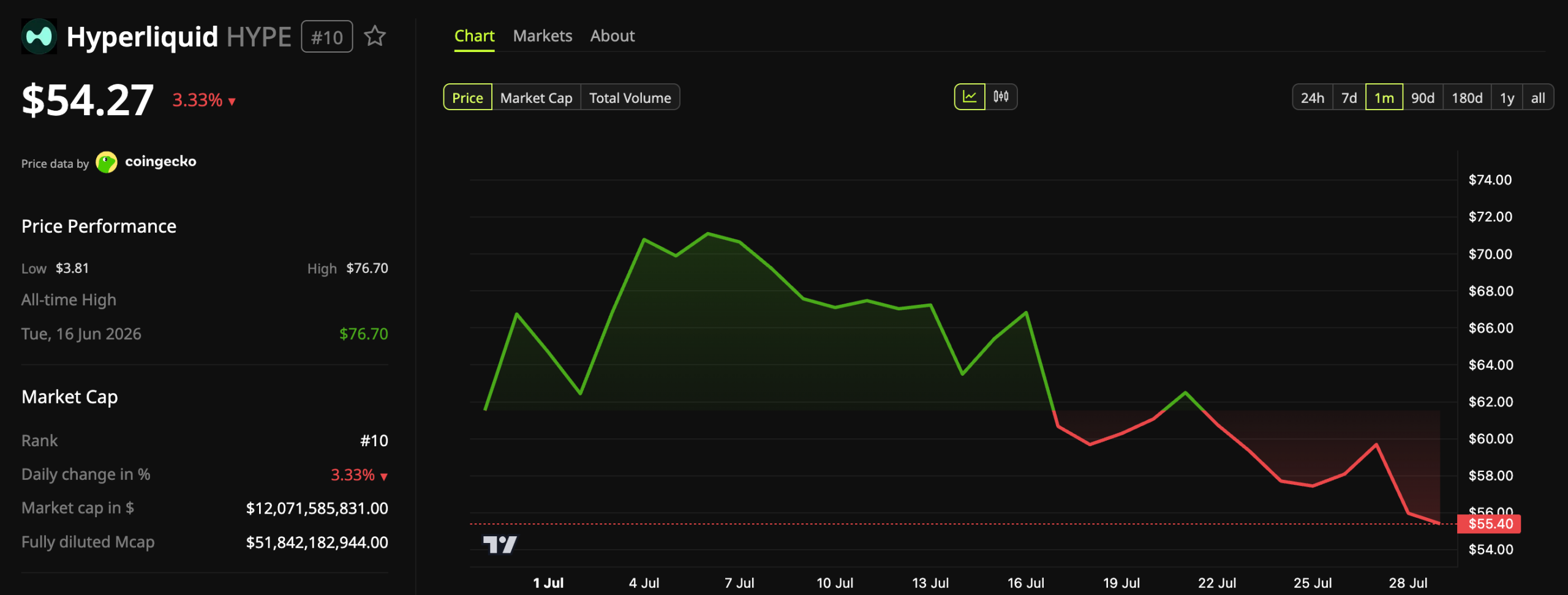Viewport: 1568px width, 595px height.
Task: Set chart range to 7d
Action: (1349, 97)
